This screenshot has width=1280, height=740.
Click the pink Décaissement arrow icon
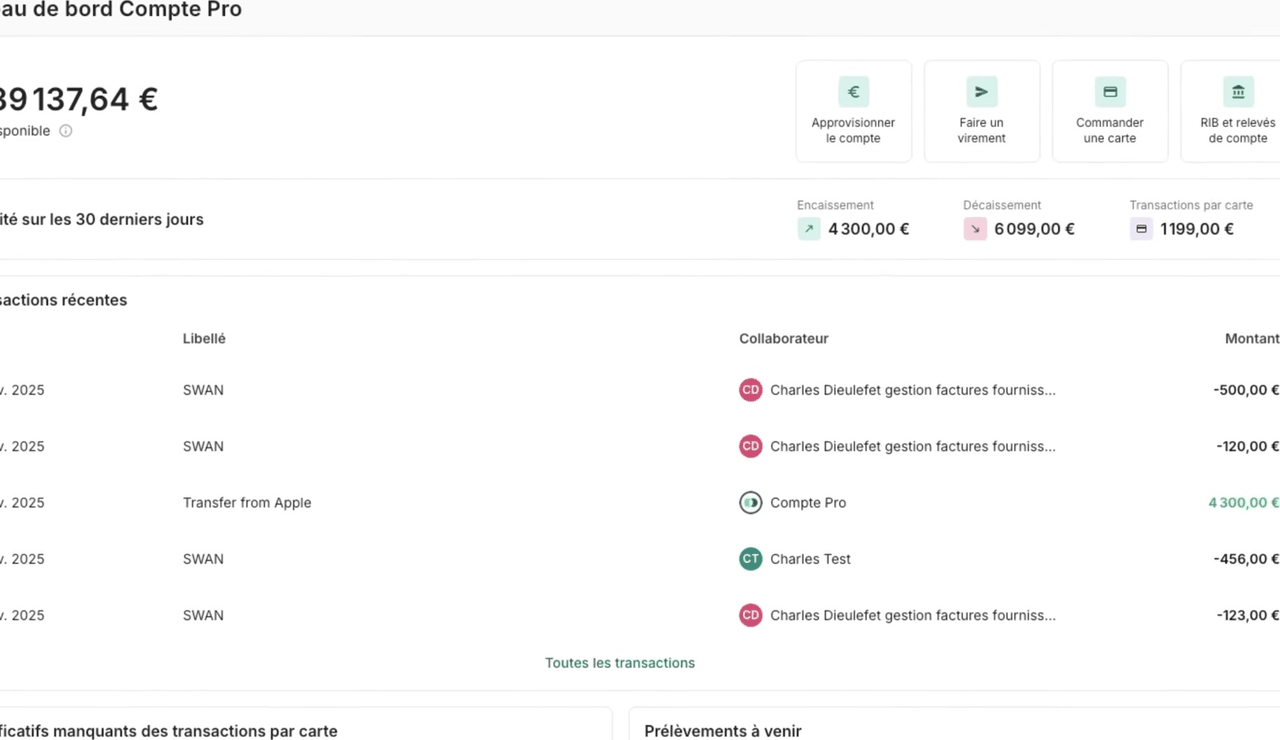[x=975, y=229]
